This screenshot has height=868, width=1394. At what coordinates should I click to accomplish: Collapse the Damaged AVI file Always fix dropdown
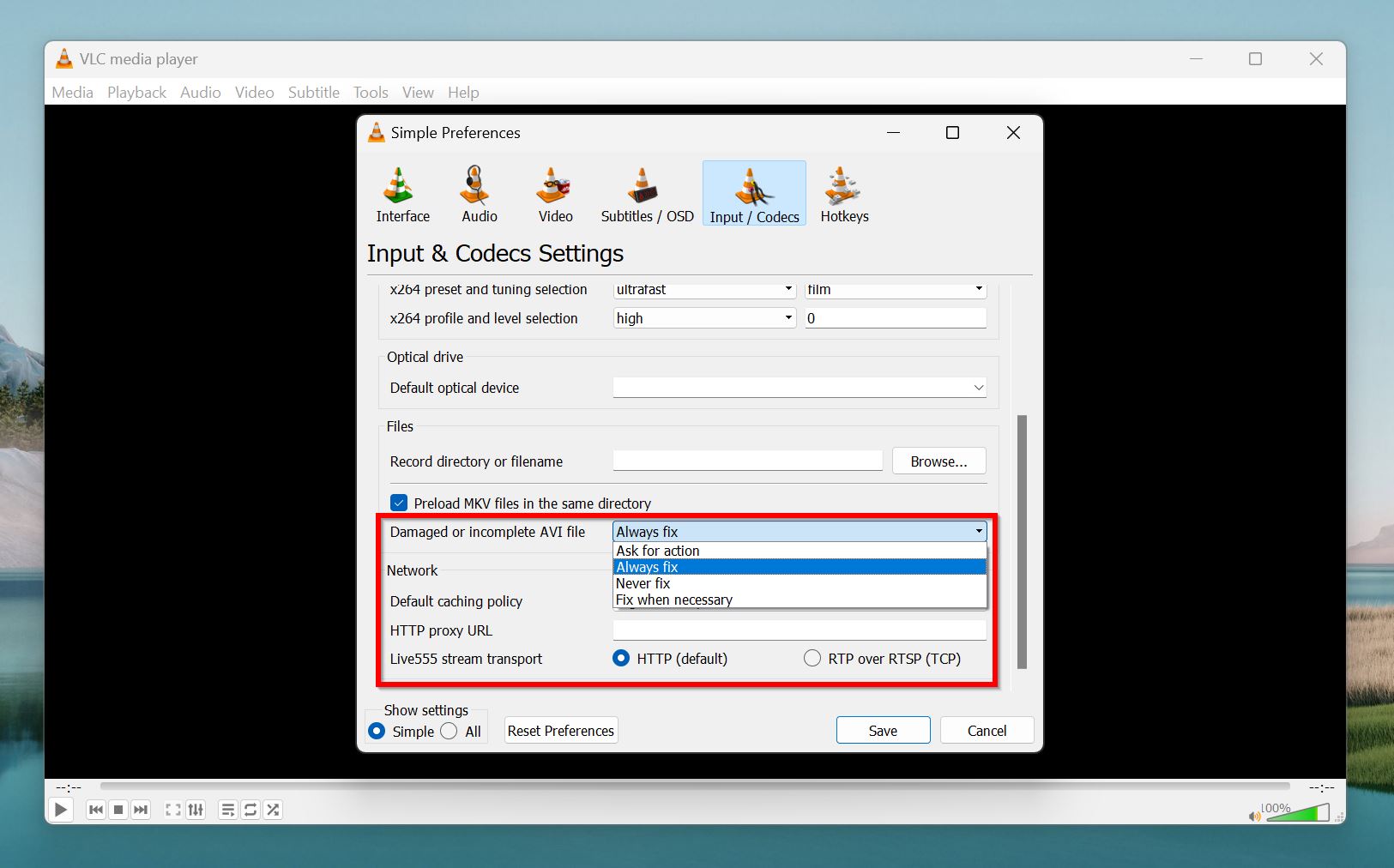(800, 532)
